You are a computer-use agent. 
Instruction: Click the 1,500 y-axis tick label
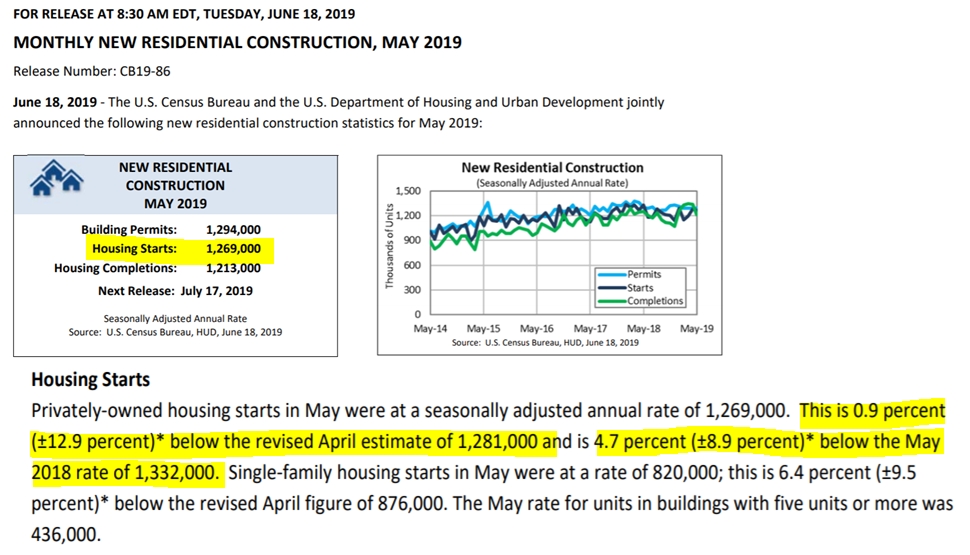click(410, 191)
